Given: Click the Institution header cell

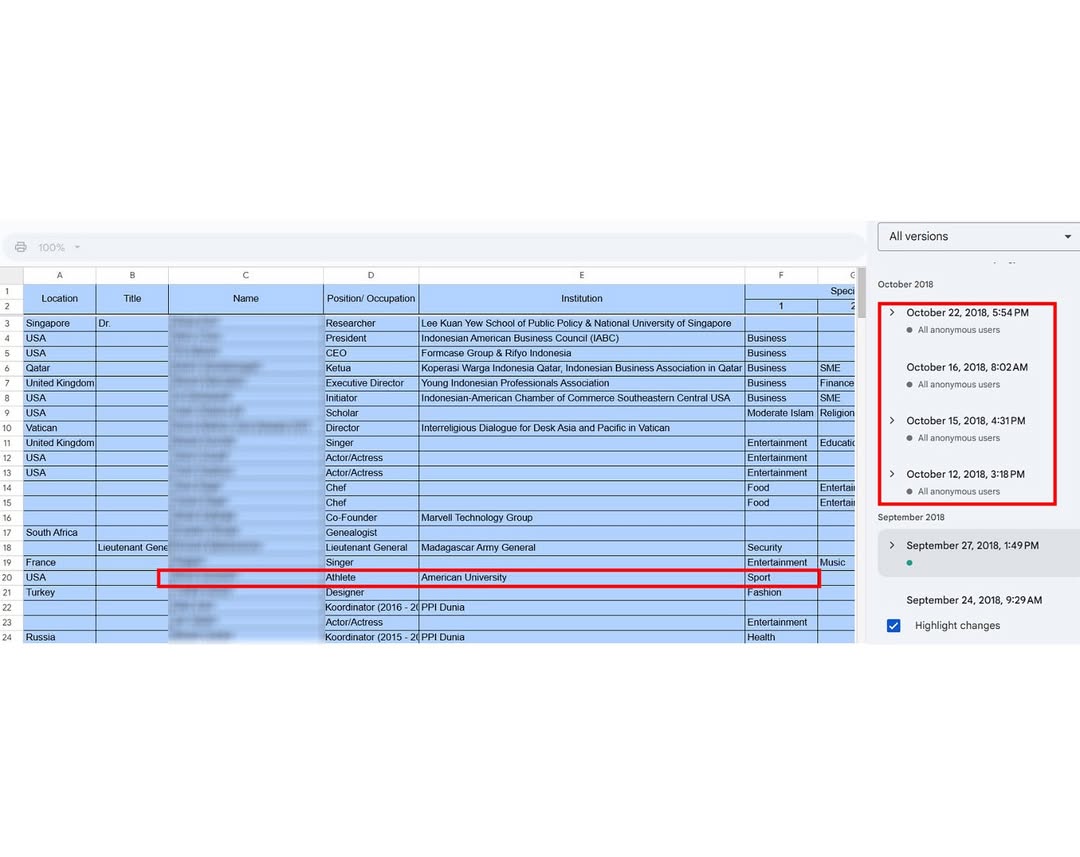Looking at the screenshot, I should tap(581, 298).
